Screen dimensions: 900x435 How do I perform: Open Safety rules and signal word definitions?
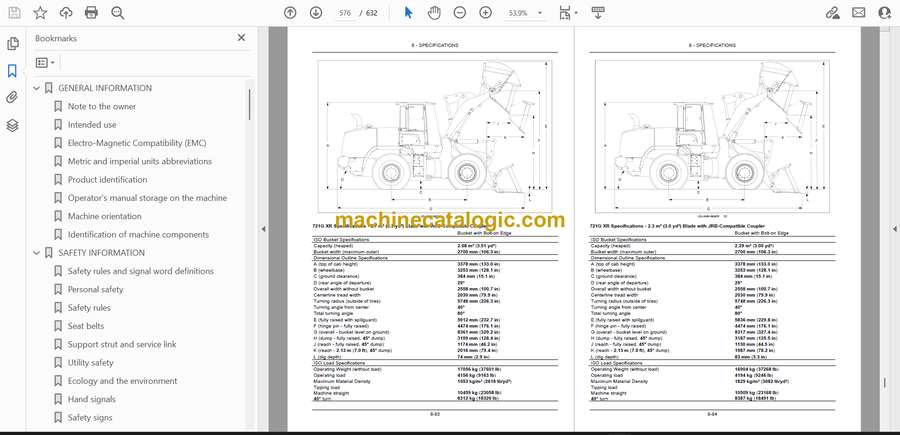pyautogui.click(x=141, y=271)
